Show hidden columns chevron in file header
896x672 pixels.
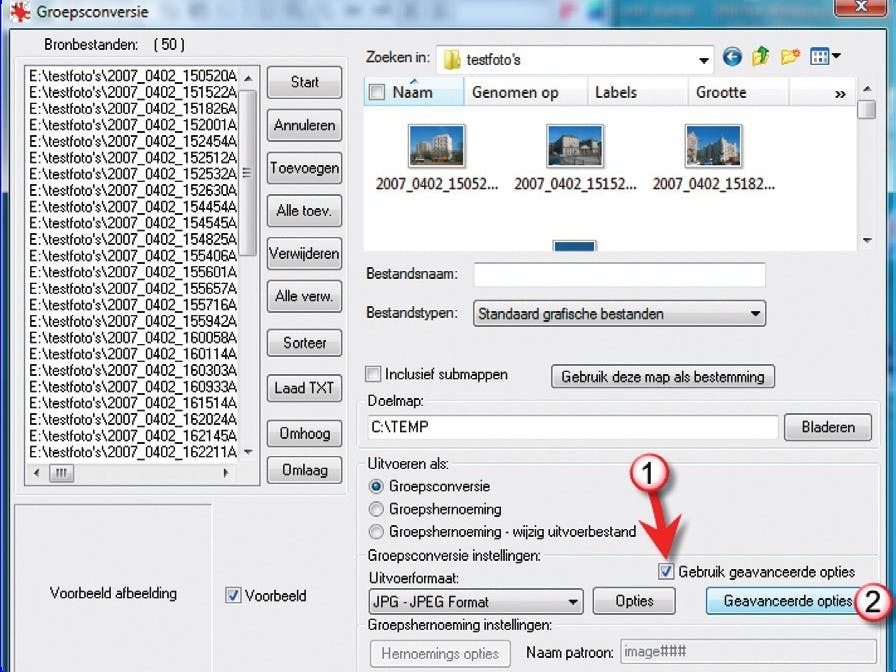(840, 94)
